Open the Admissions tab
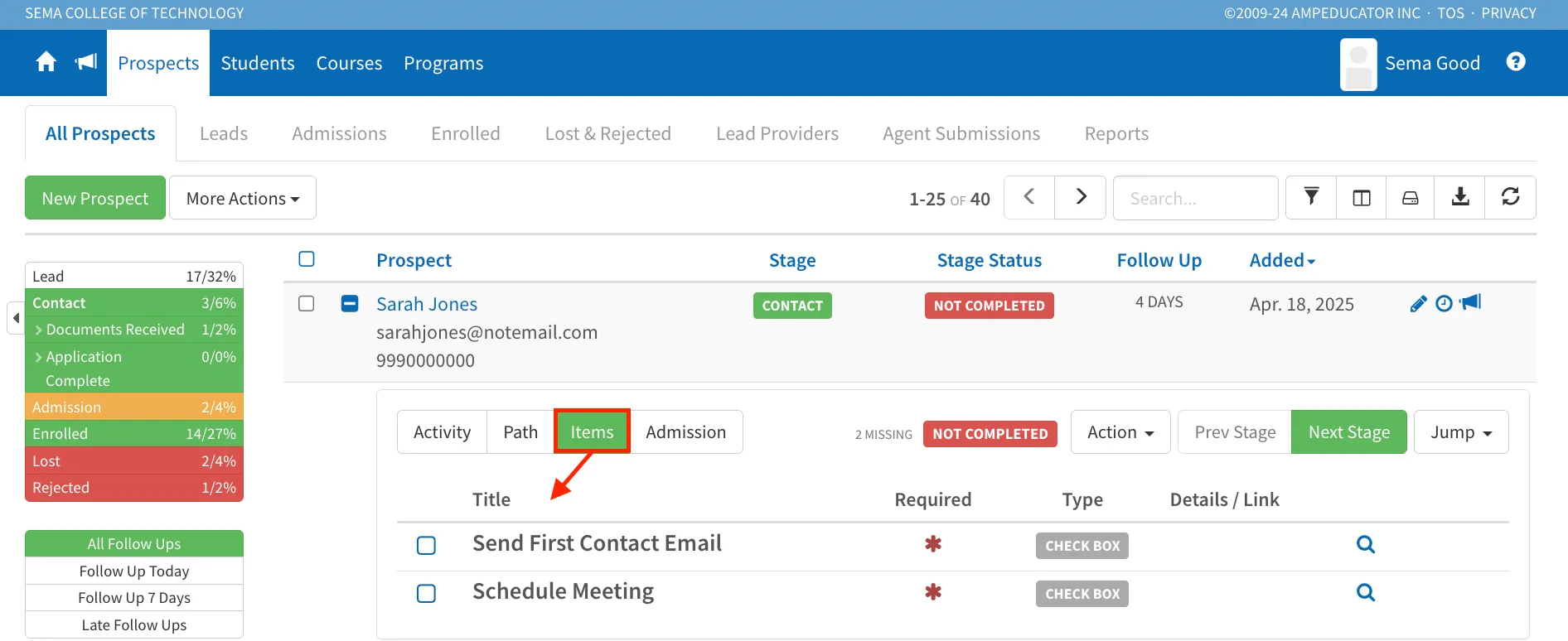Viewport: 1568px width, 641px height. [x=339, y=133]
